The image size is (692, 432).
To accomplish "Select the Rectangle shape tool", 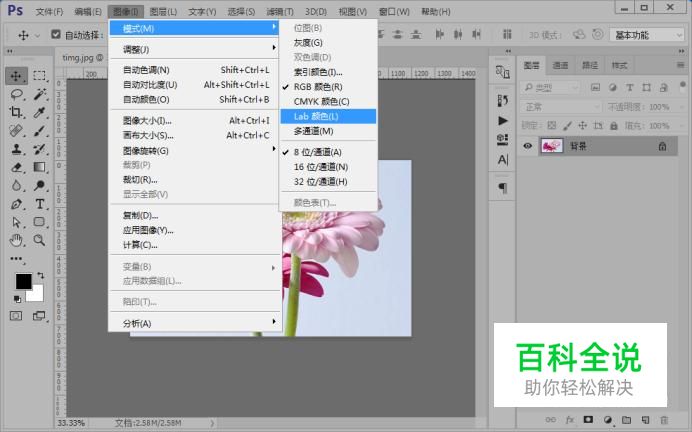I will coord(40,222).
